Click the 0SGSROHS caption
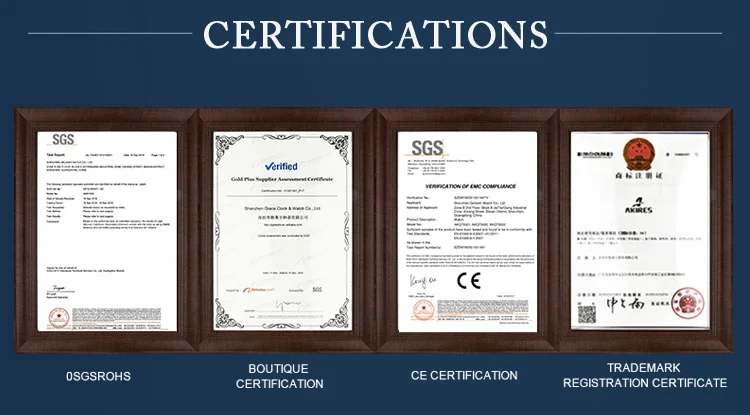750x415 pixels. pos(98,376)
